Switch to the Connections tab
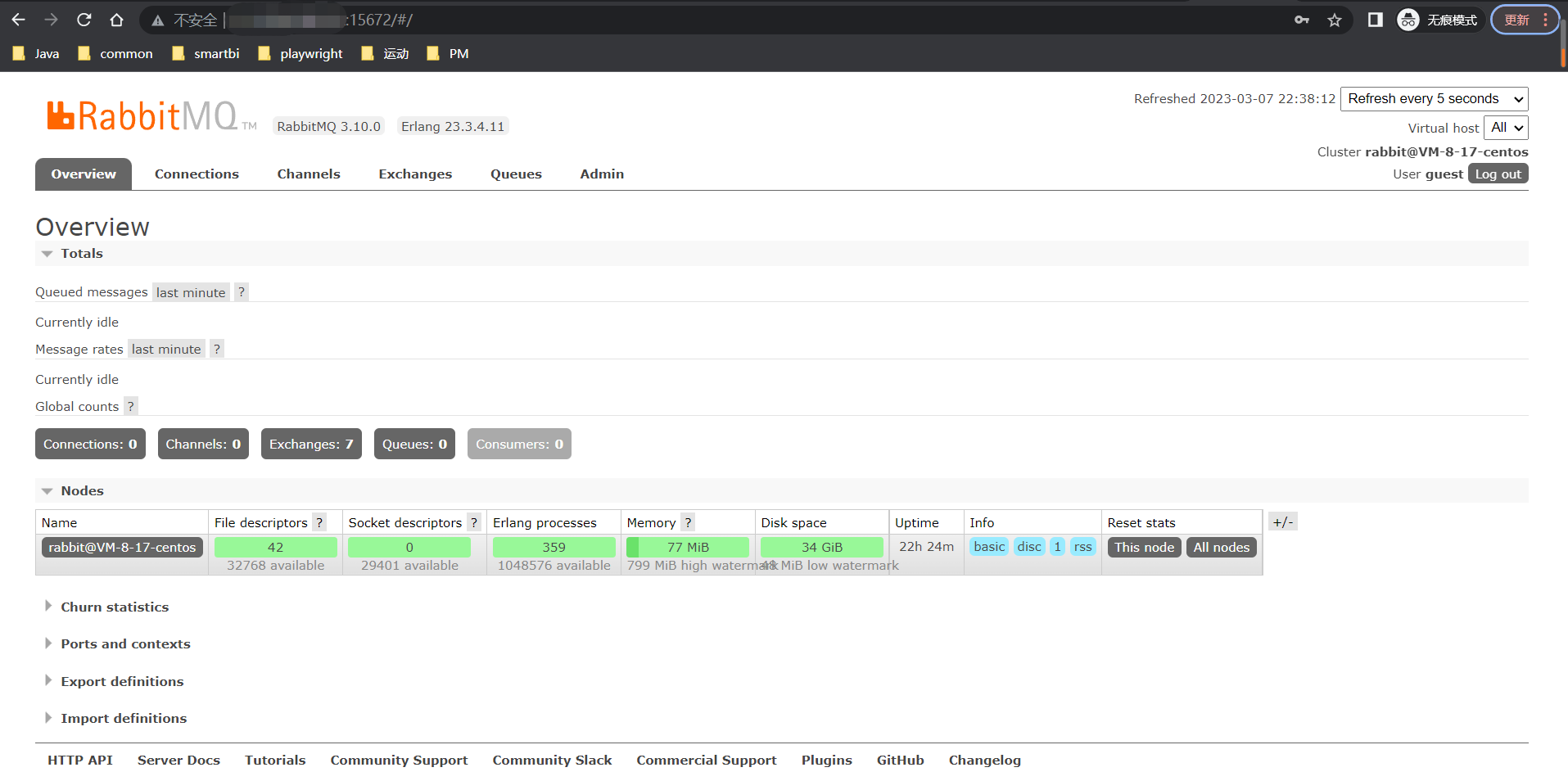 pyautogui.click(x=197, y=174)
